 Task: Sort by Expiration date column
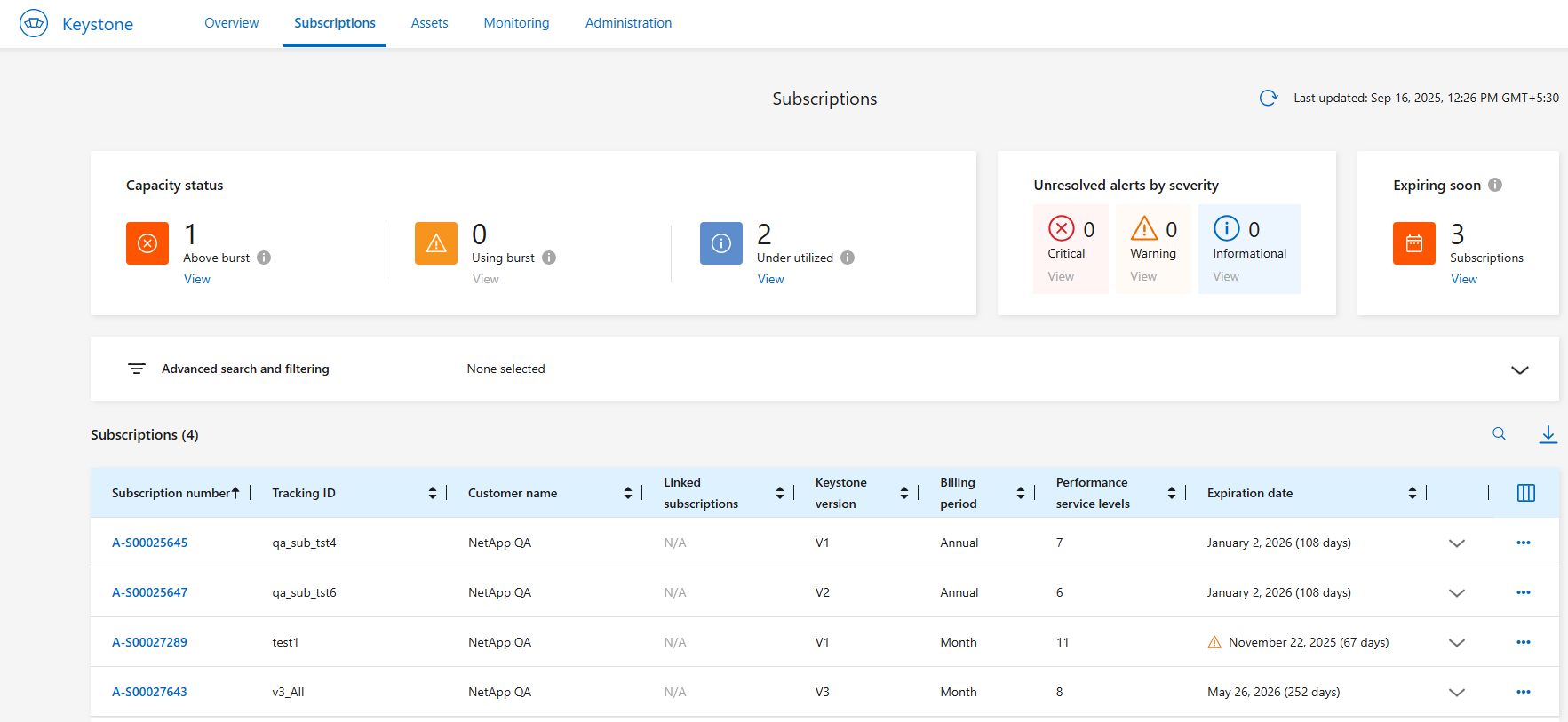(1412, 493)
